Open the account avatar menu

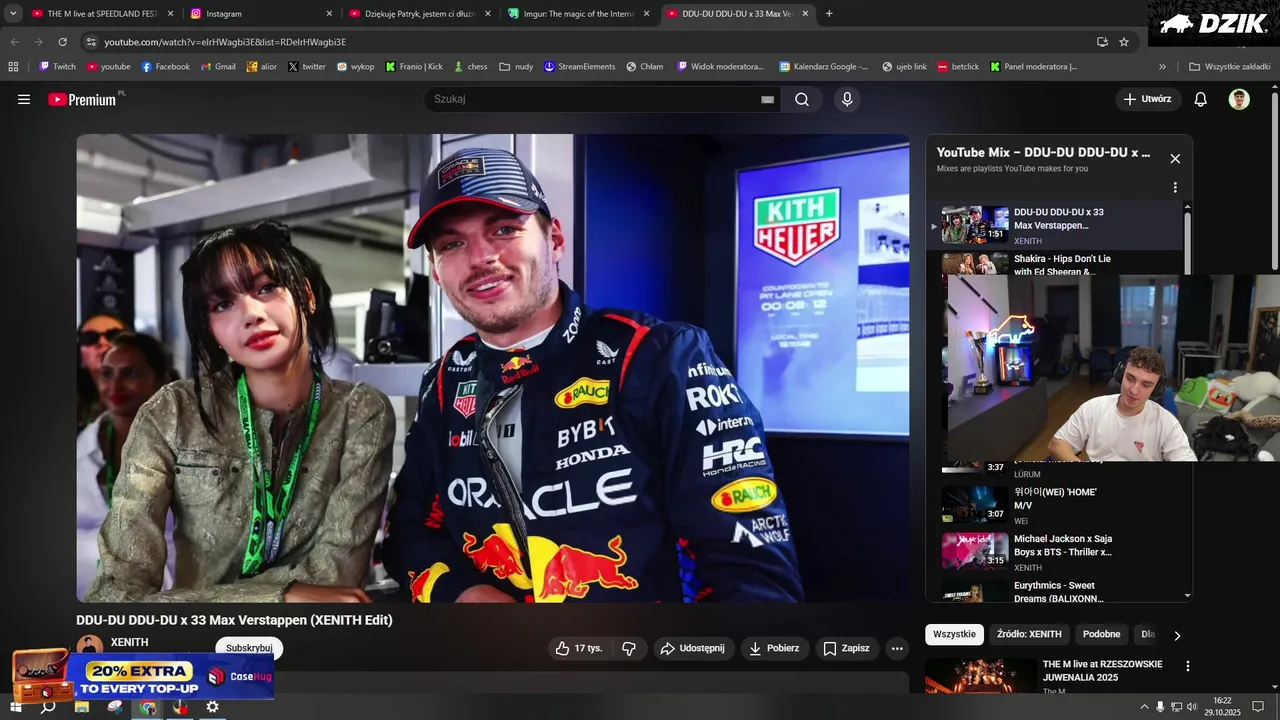point(1239,99)
